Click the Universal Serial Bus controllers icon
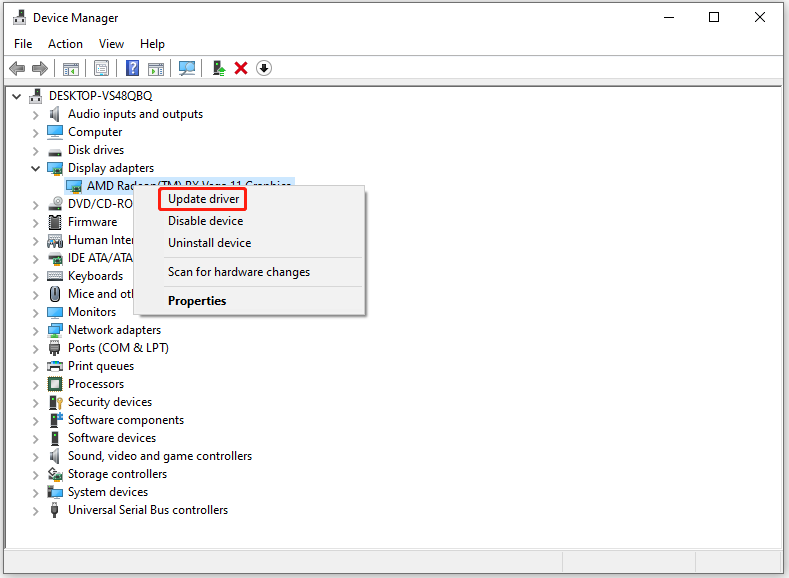The height and width of the screenshot is (578, 789). (x=54, y=510)
